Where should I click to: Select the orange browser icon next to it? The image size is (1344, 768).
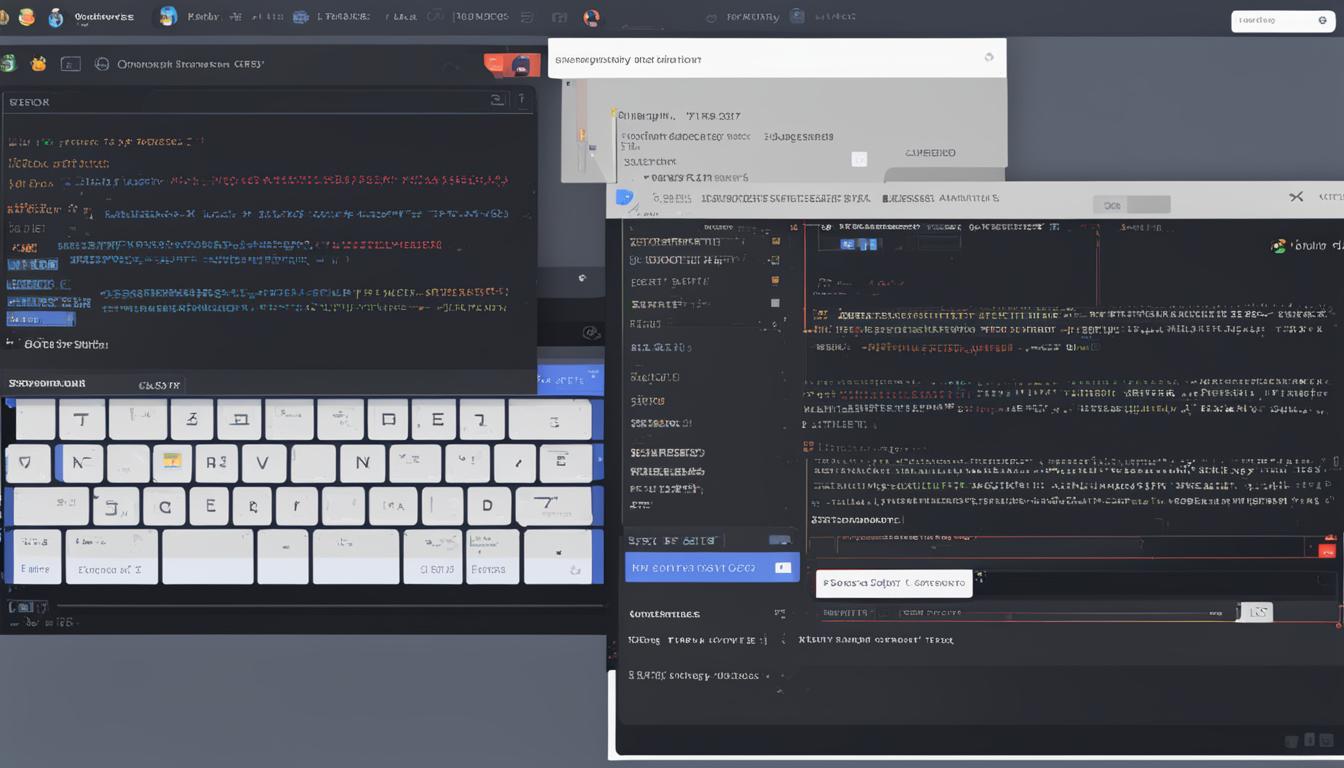click(38, 63)
